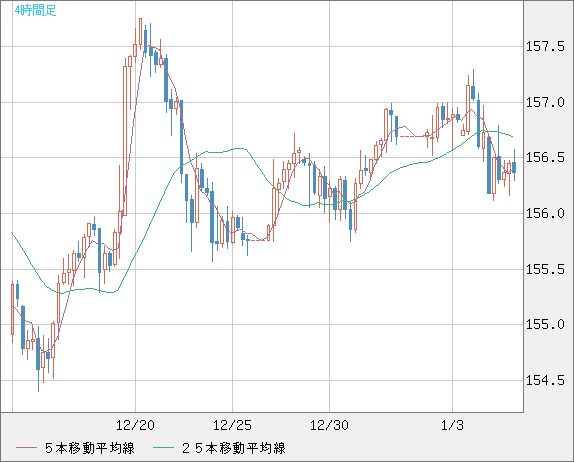This screenshot has height=462, width=574.
Task: Click the green 25-period legend line sample
Action: (163, 448)
